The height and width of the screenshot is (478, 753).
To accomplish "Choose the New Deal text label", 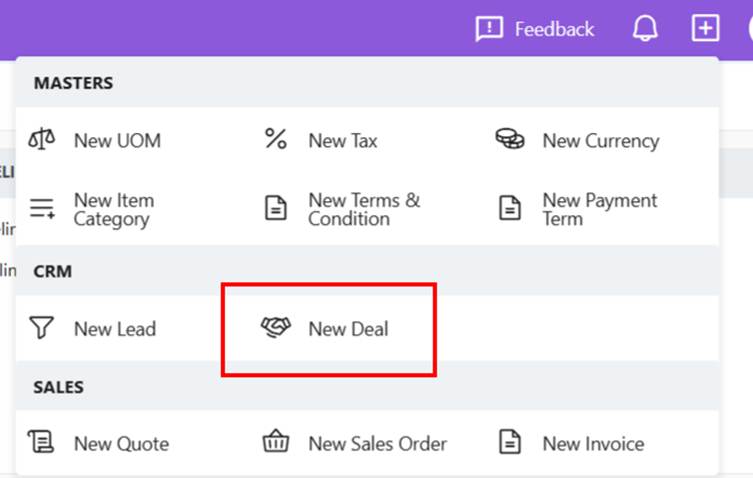I will (348, 328).
